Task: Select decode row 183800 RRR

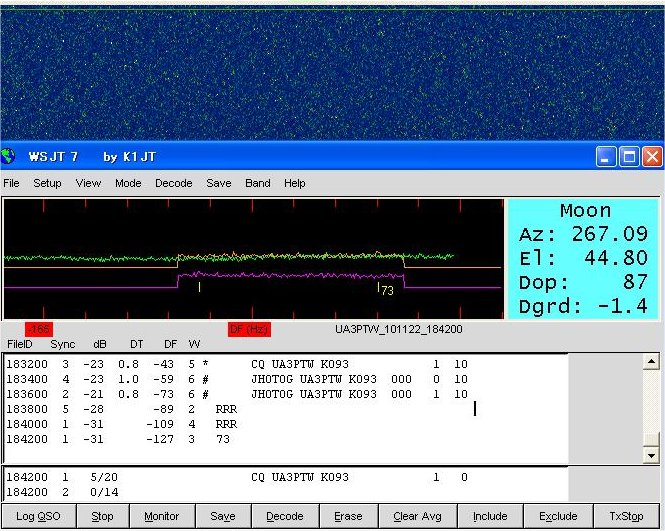Action: tap(122, 409)
